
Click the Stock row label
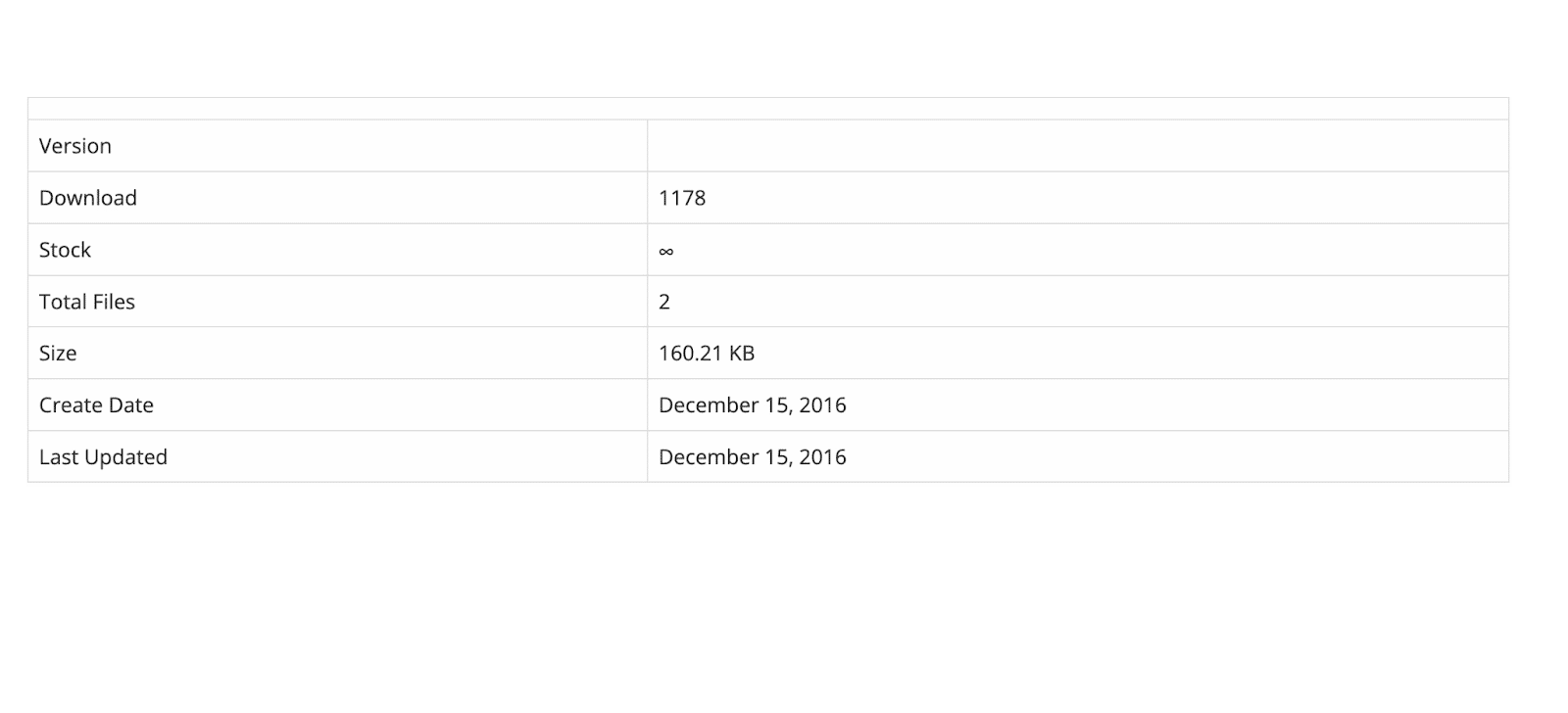click(65, 250)
